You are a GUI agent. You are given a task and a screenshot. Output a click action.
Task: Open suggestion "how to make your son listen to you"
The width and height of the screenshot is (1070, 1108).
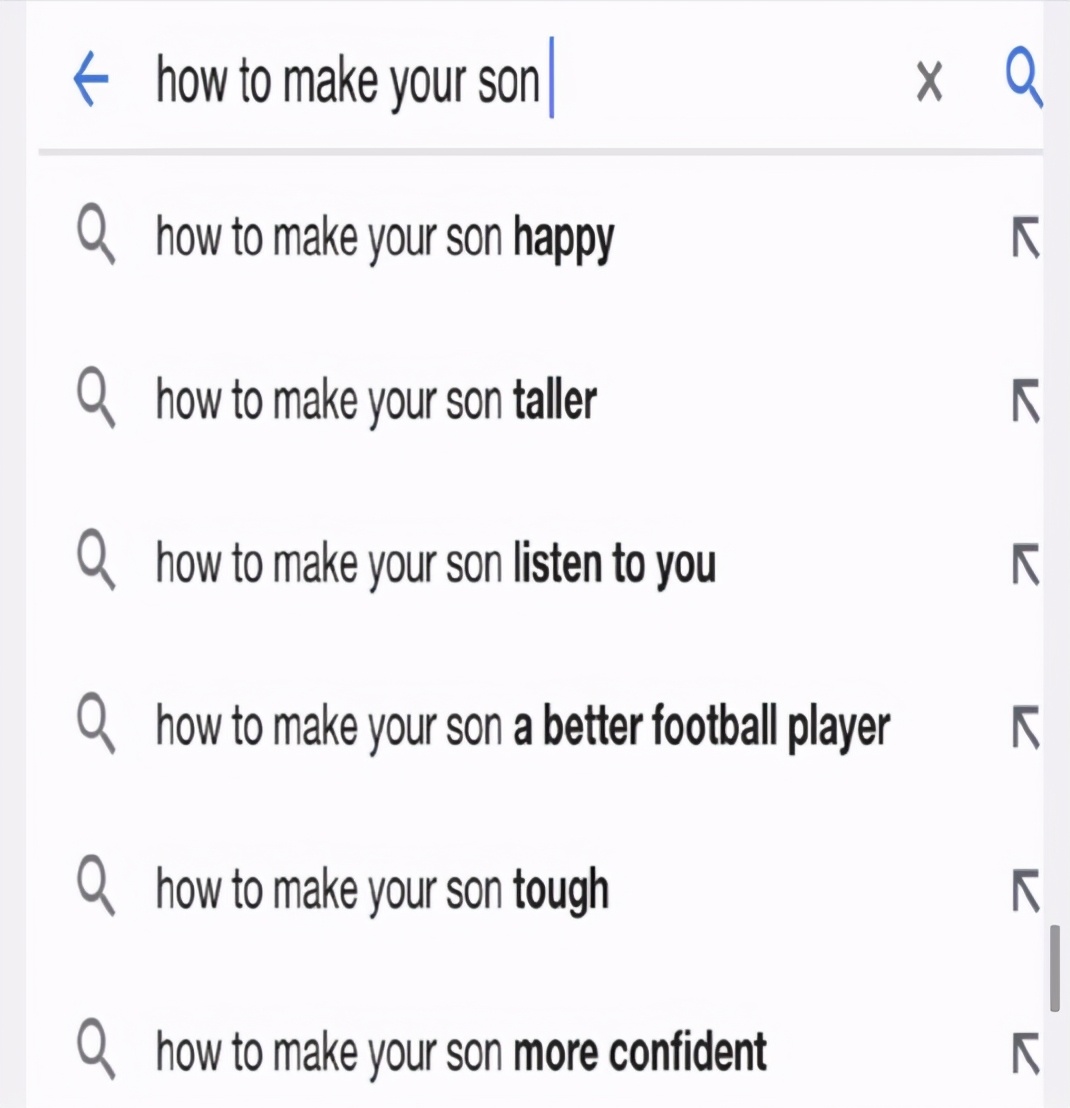(x=436, y=564)
